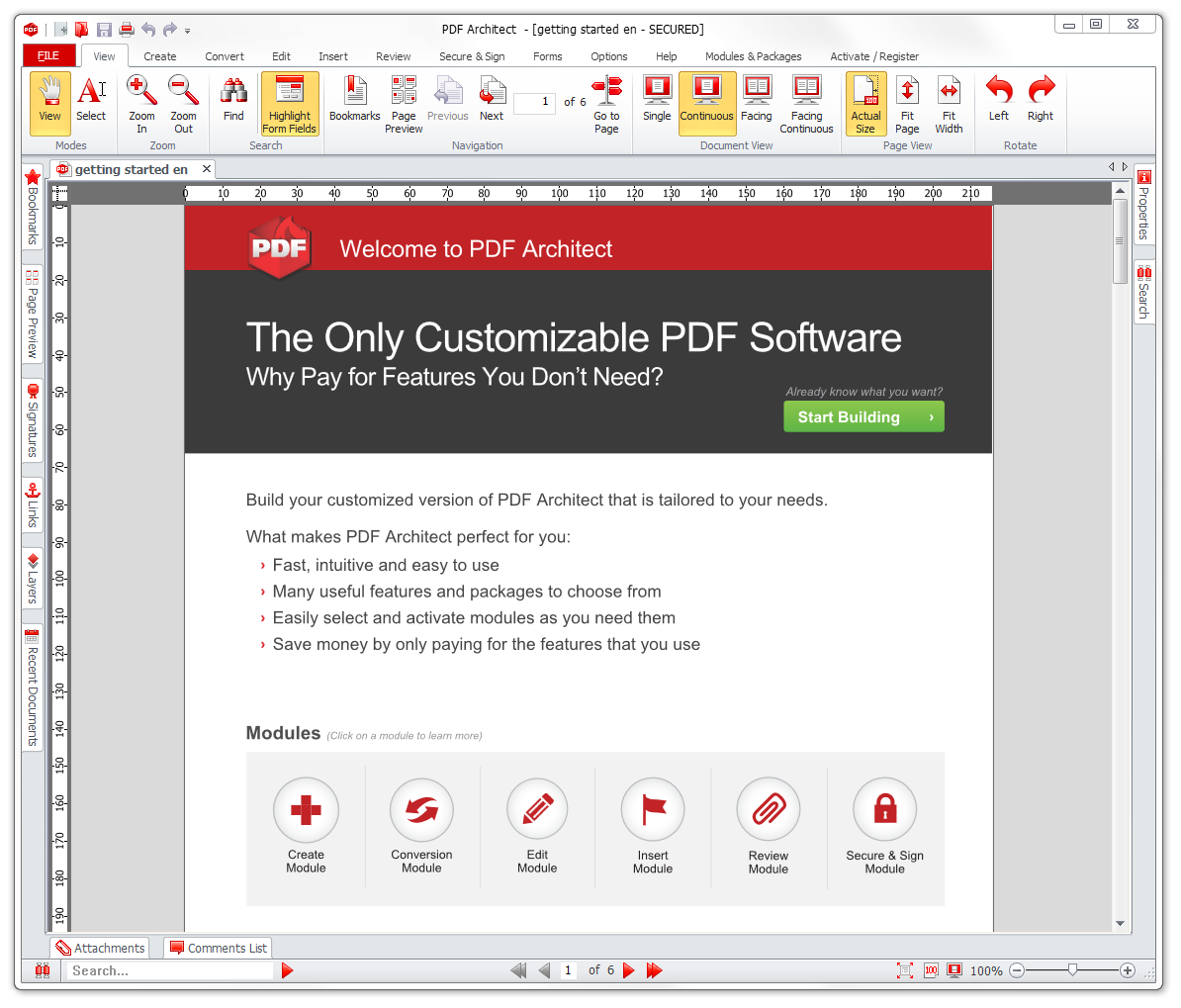The image size is (1181, 1008).
Task: Click the Start Building button
Action: [863, 416]
